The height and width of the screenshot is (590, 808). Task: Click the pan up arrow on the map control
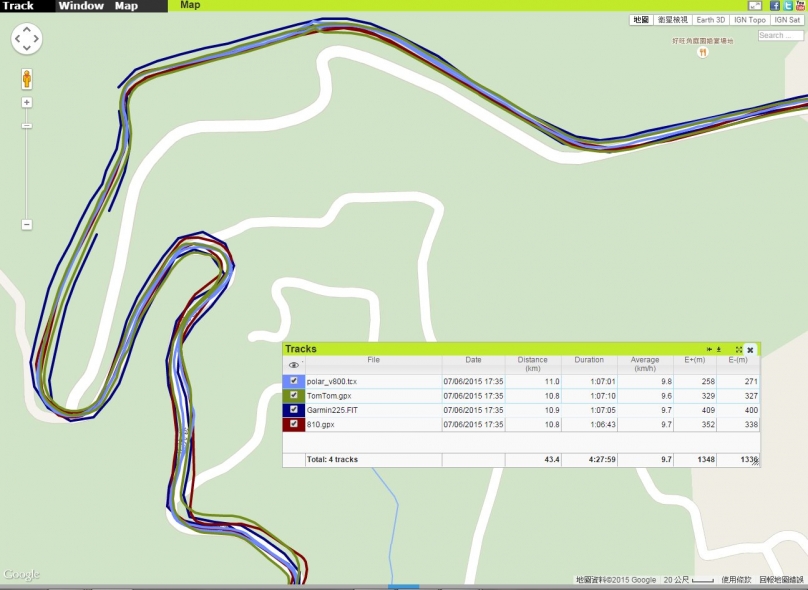click(x=27, y=29)
